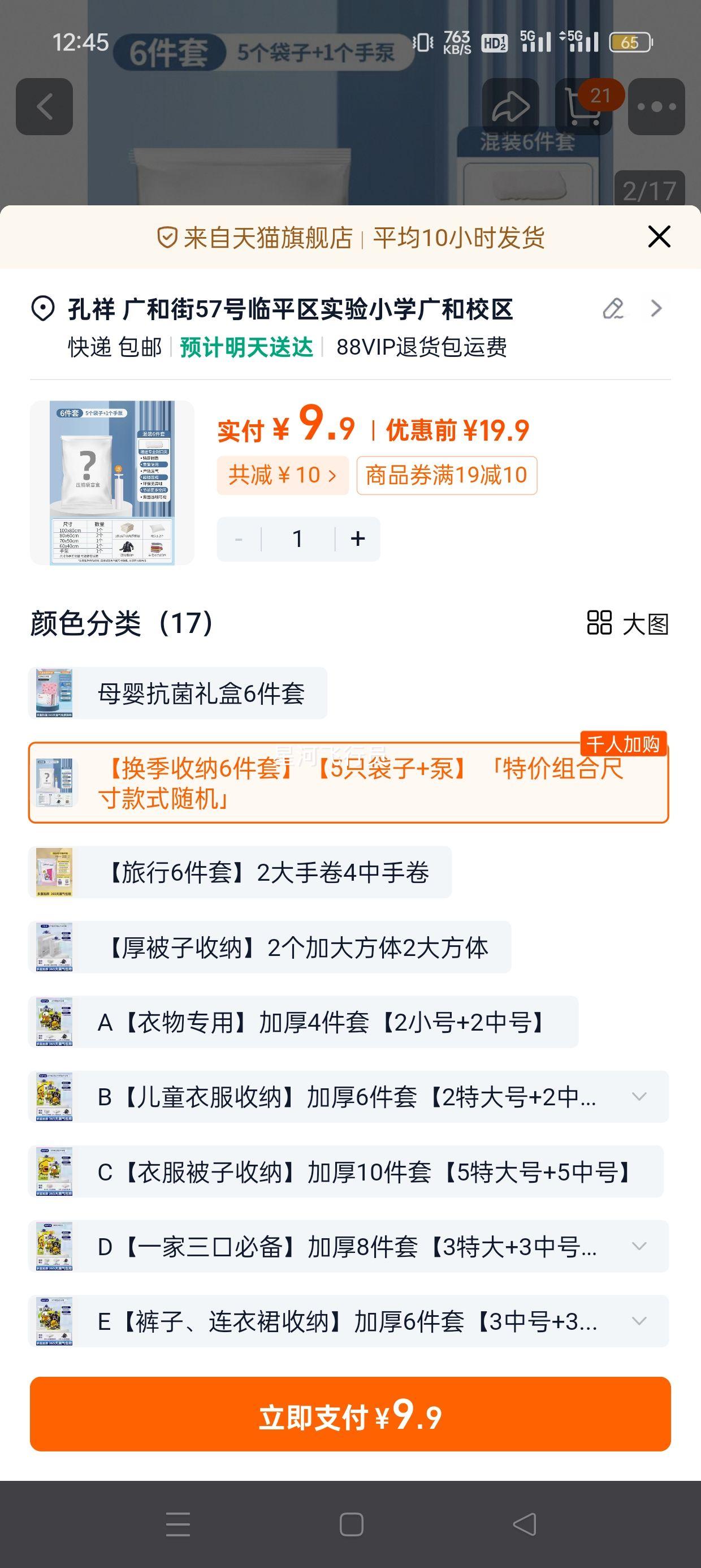Select 母婴抗菌礼盒6件套 option
Image resolution: width=701 pixels, height=1568 pixels.
pyautogui.click(x=178, y=693)
